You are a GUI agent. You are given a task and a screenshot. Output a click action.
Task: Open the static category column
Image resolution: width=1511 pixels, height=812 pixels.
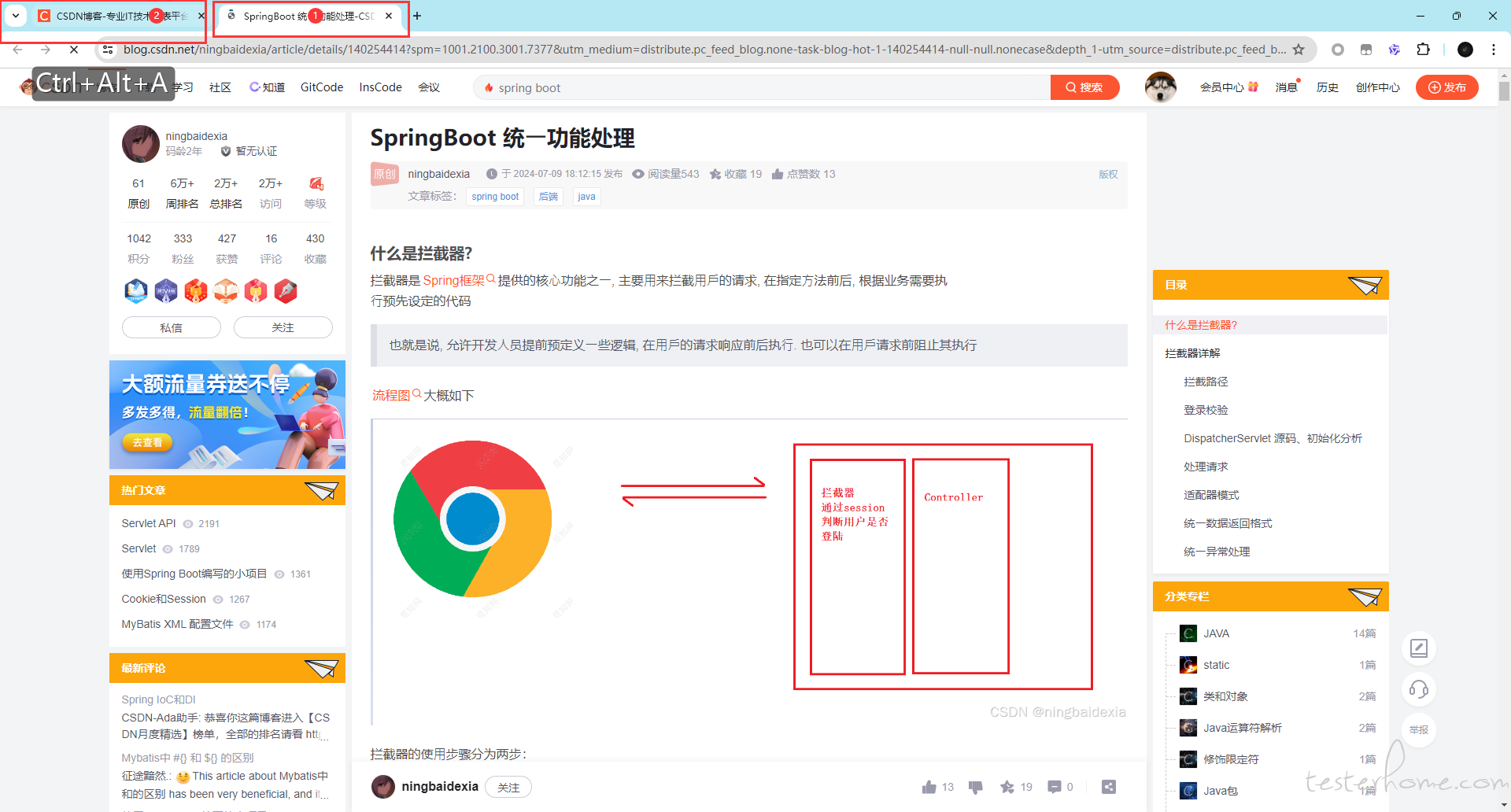click(x=1216, y=665)
